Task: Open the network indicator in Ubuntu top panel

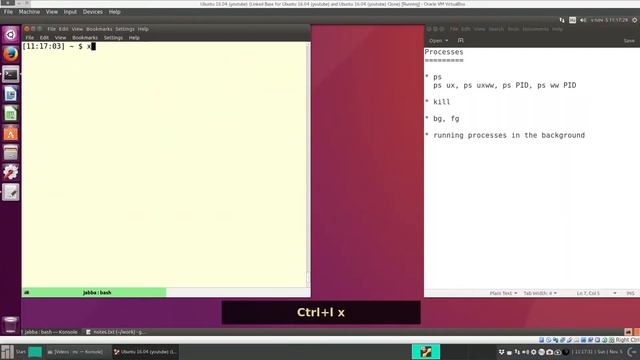Action: (562, 20)
